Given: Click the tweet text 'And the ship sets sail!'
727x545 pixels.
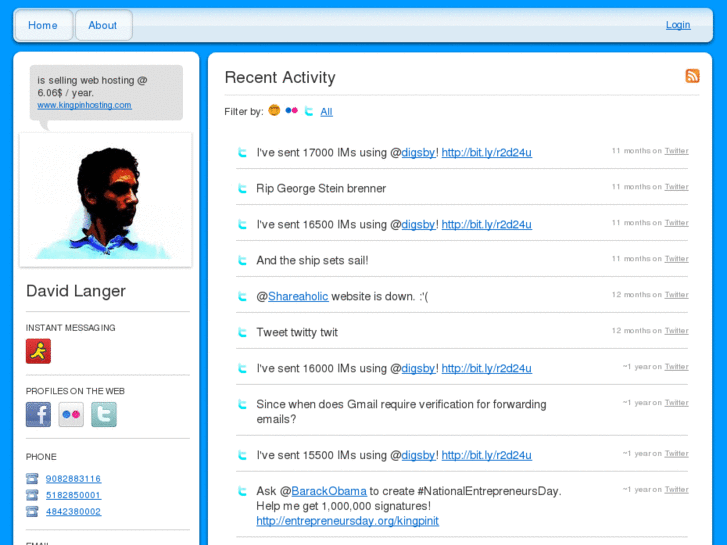Looking at the screenshot, I should (312, 261).
